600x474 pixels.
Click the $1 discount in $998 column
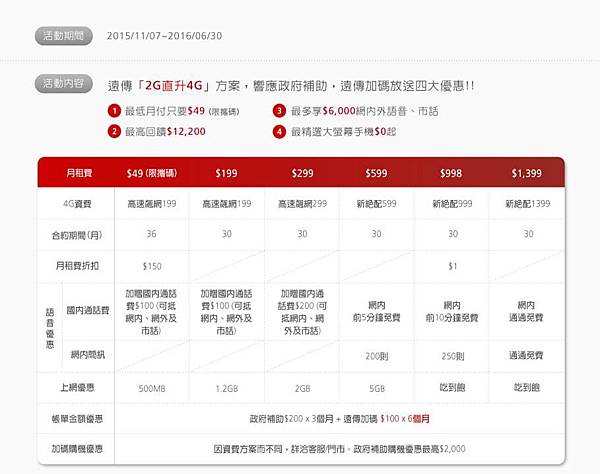coord(453,266)
